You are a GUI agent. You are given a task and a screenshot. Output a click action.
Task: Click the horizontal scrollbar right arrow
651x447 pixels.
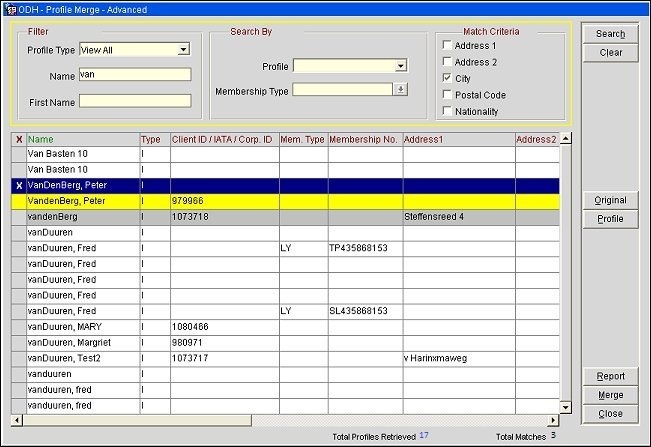click(553, 420)
